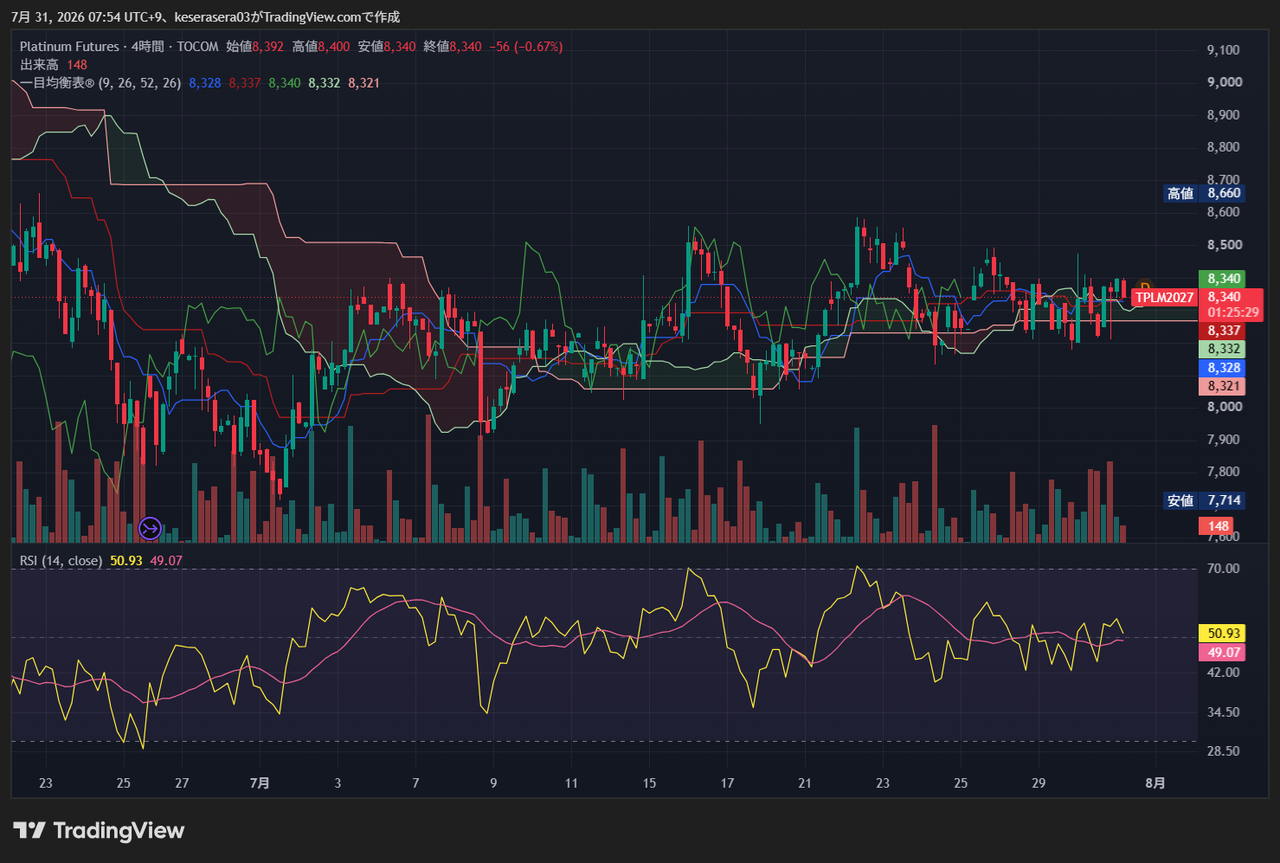This screenshot has height=863, width=1280.
Task: Click the 安値 7,714 low marker on the price scale
Action: [1205, 500]
